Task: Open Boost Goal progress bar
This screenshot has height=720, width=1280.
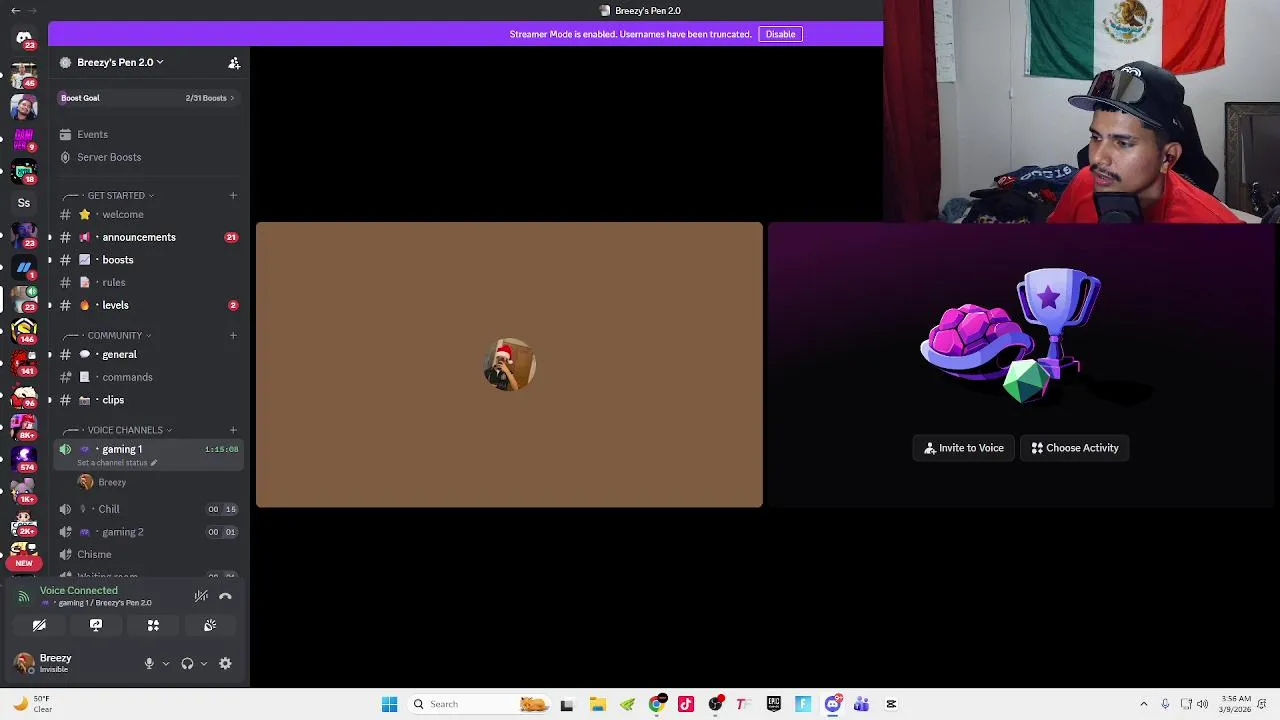Action: pos(147,98)
